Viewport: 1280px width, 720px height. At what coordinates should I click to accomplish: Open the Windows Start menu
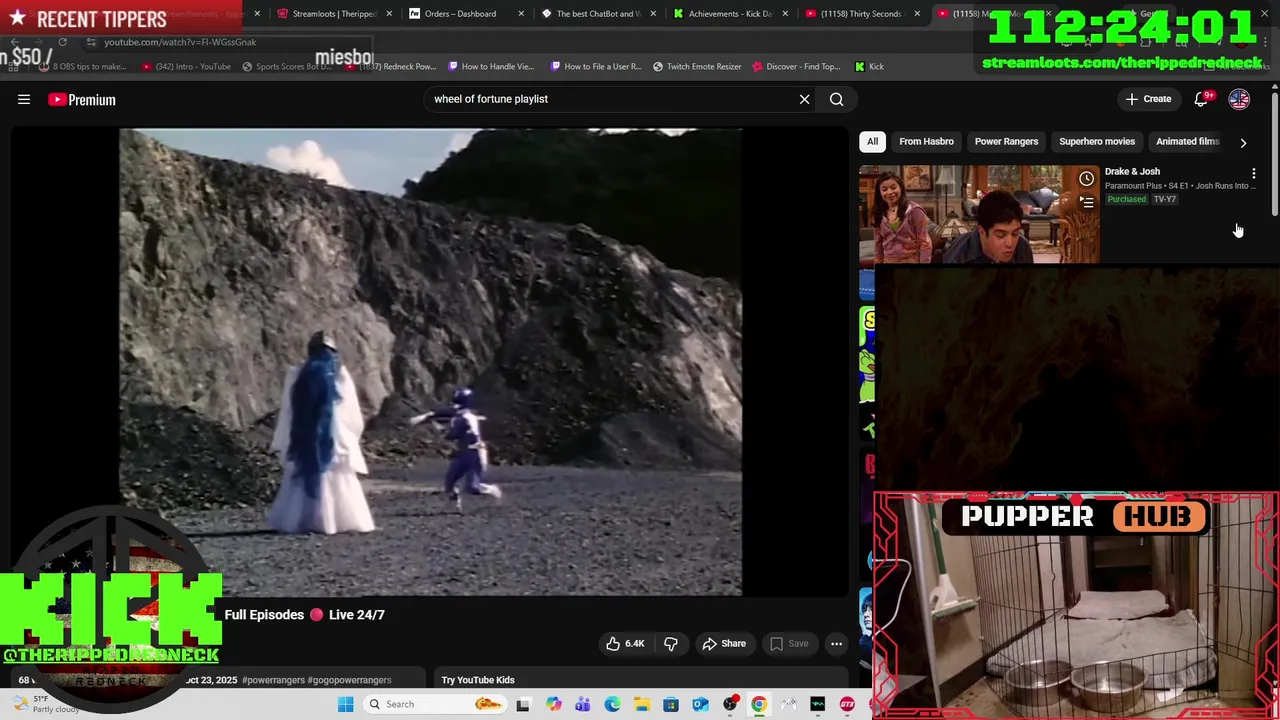(x=345, y=704)
